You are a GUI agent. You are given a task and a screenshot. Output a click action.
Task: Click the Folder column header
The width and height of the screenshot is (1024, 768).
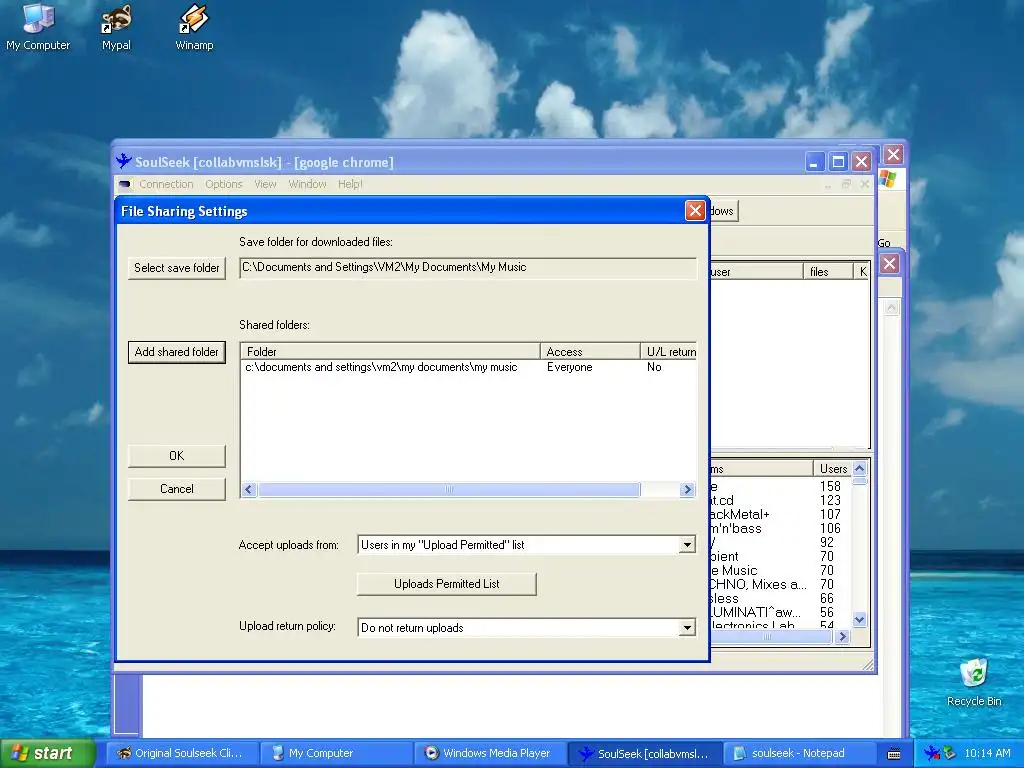point(391,351)
